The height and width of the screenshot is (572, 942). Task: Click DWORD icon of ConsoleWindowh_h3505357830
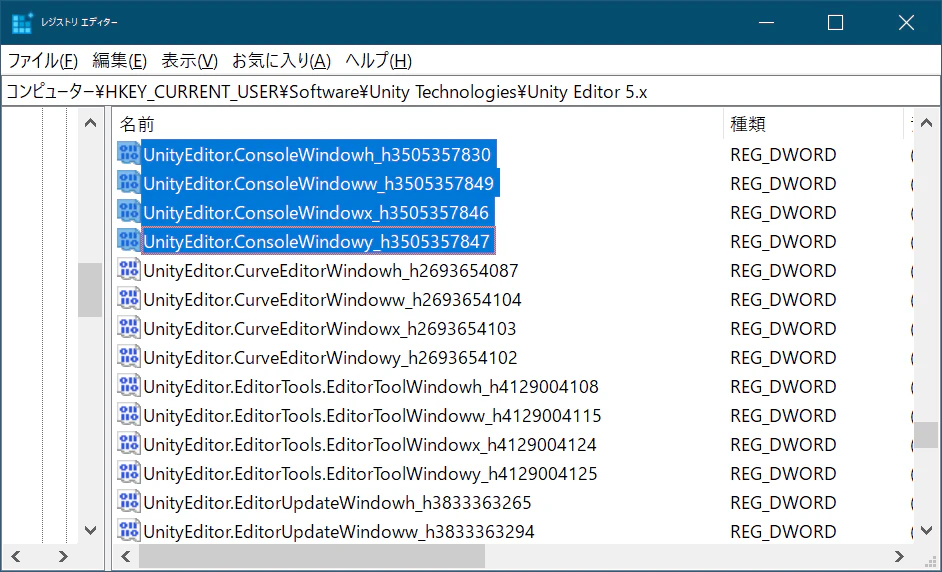(x=129, y=154)
